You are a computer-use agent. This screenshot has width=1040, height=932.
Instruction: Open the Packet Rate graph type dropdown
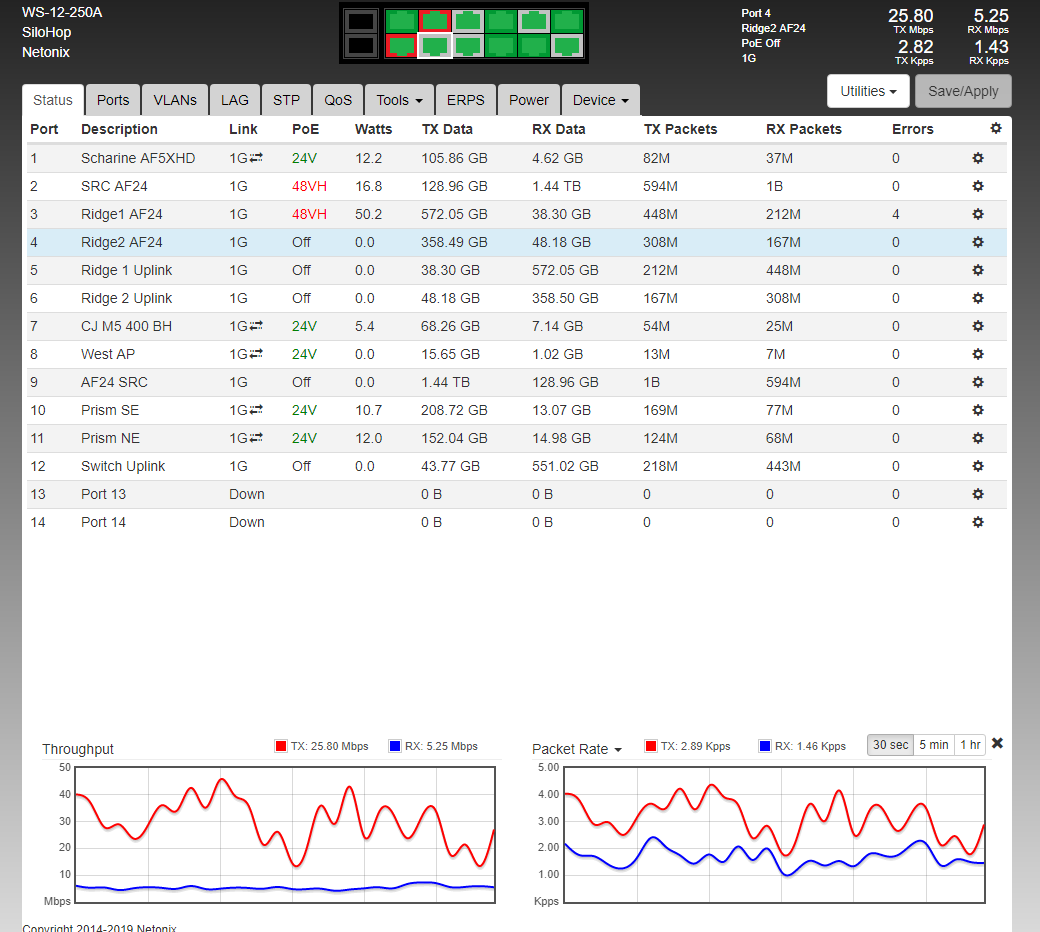(577, 749)
